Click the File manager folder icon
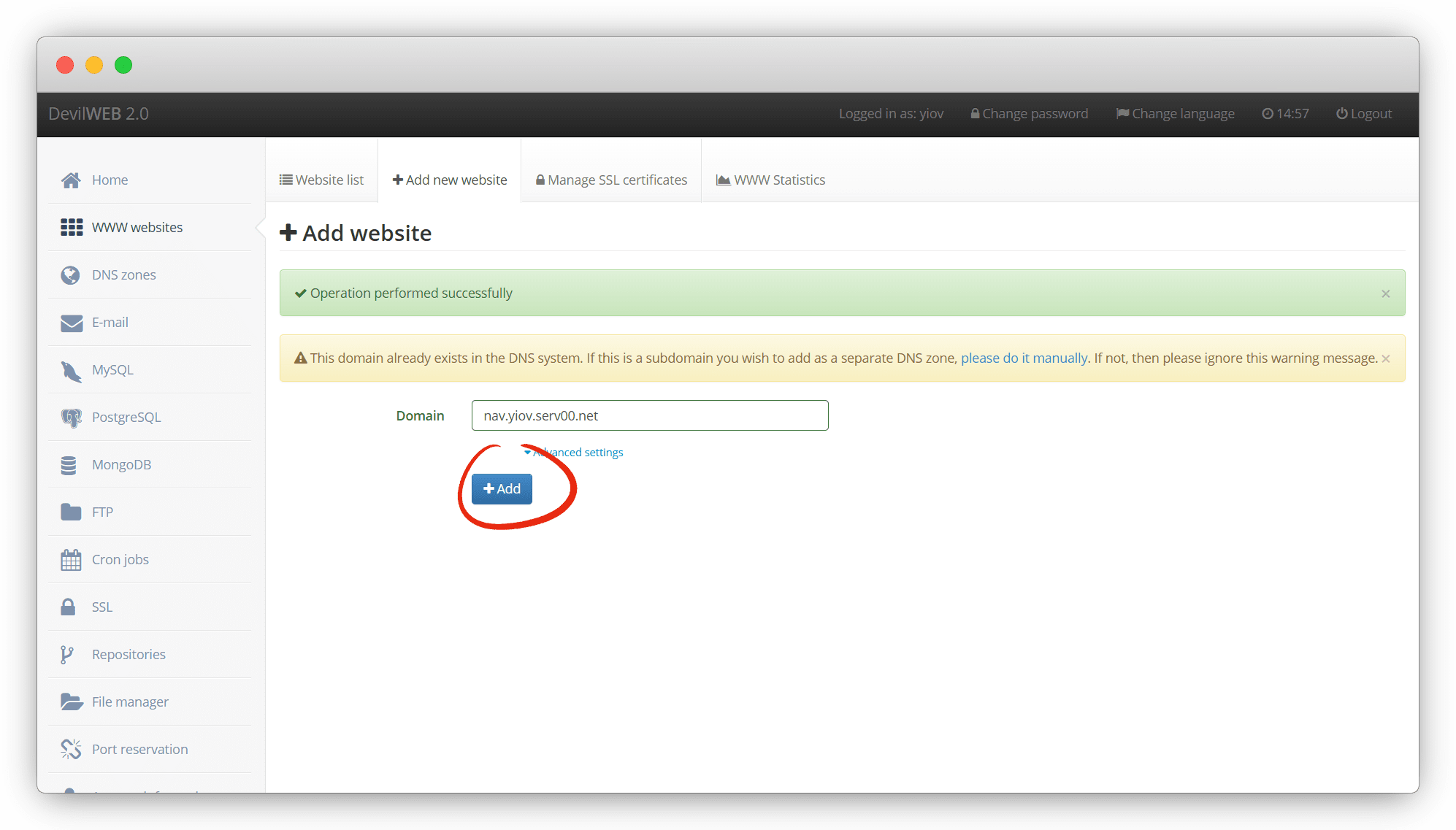 [71, 702]
